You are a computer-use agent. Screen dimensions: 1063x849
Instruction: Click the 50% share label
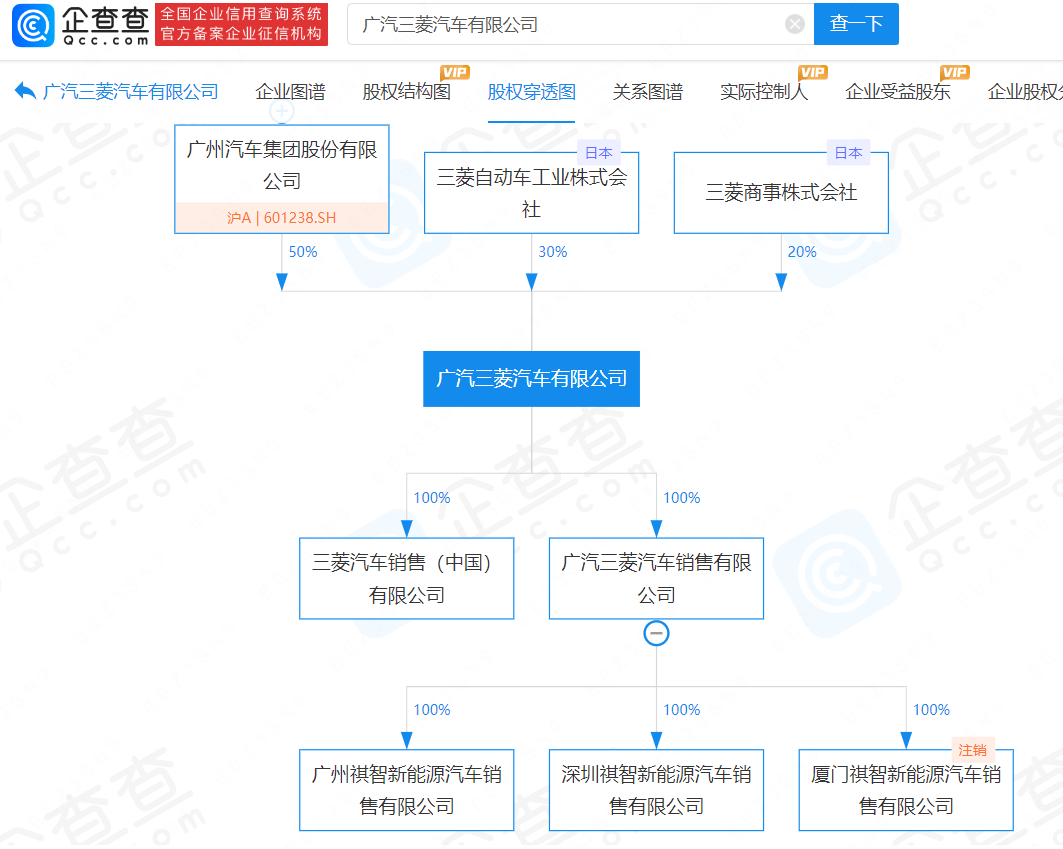click(303, 252)
